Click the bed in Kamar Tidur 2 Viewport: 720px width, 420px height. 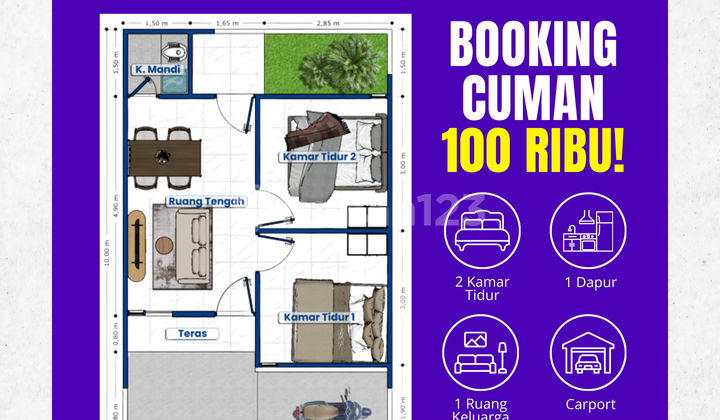pos(337,156)
